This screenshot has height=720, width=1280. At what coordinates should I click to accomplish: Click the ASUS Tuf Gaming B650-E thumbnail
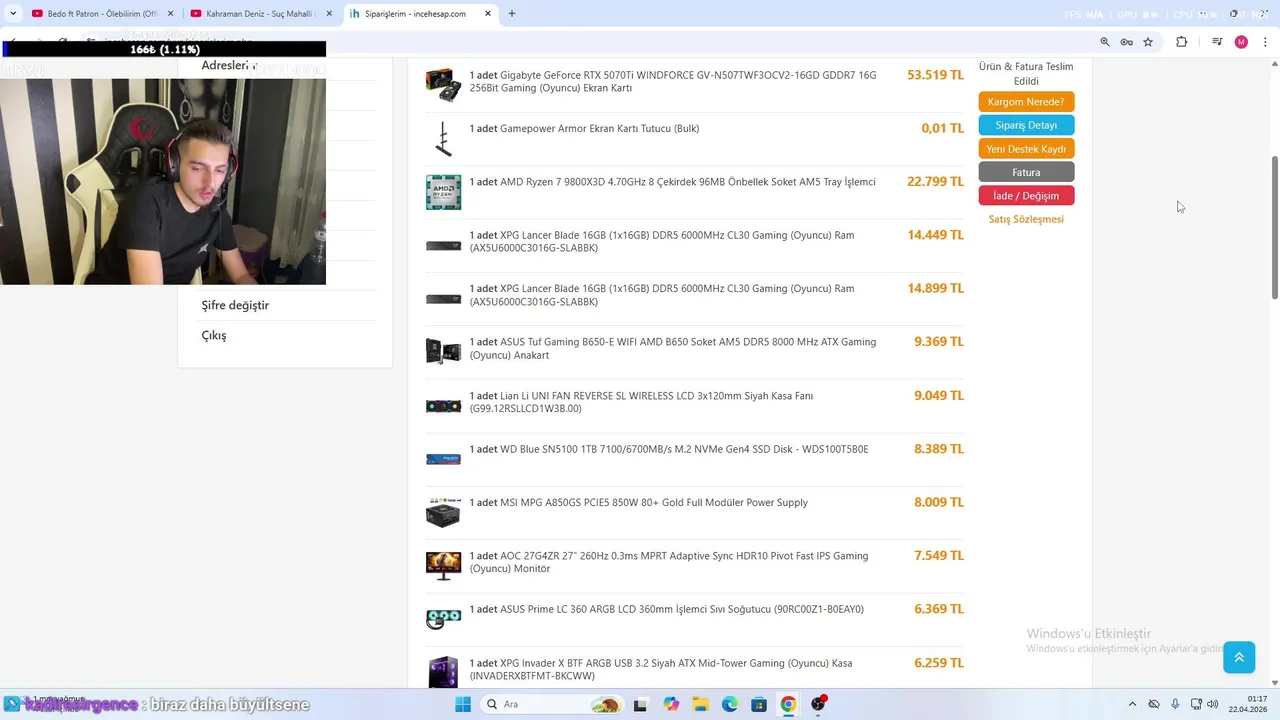pos(443,352)
